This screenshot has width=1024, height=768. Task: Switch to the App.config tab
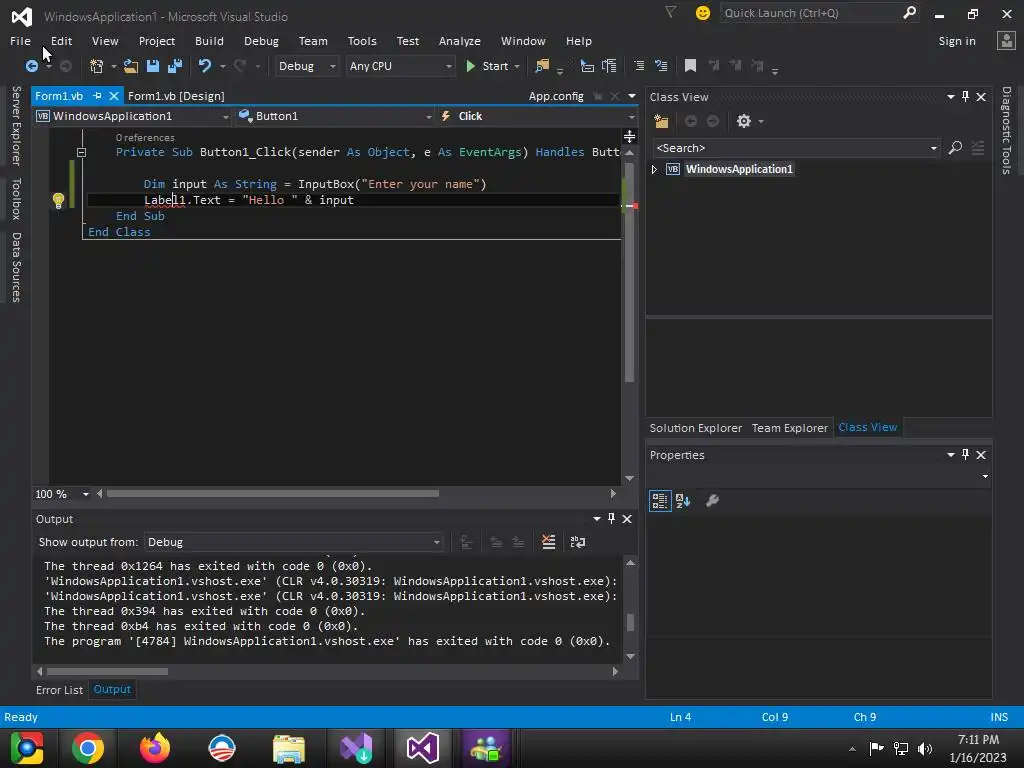pyautogui.click(x=556, y=96)
